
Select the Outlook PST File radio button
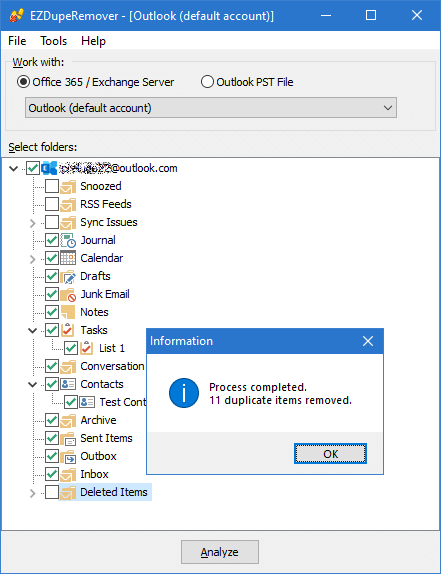click(x=207, y=82)
